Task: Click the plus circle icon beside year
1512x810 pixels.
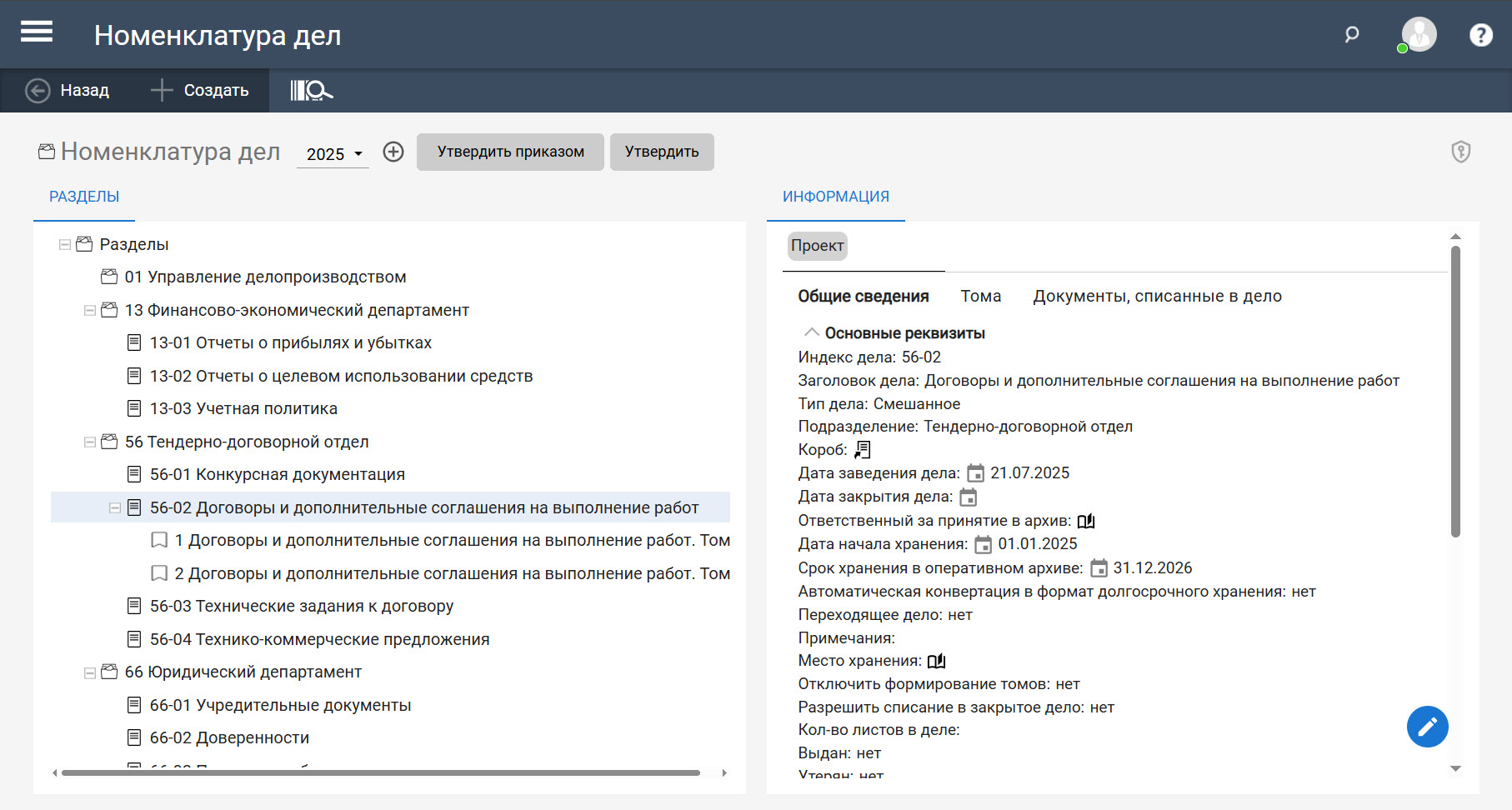Action: (x=393, y=152)
